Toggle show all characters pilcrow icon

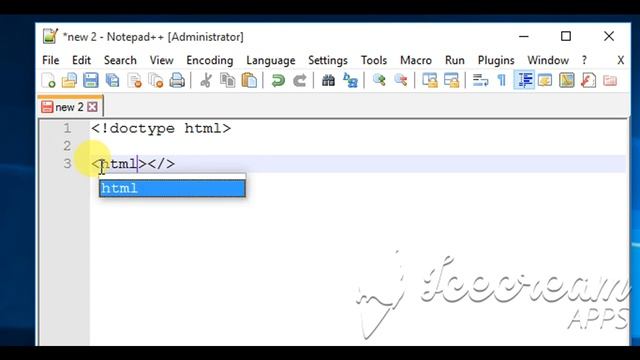502,80
